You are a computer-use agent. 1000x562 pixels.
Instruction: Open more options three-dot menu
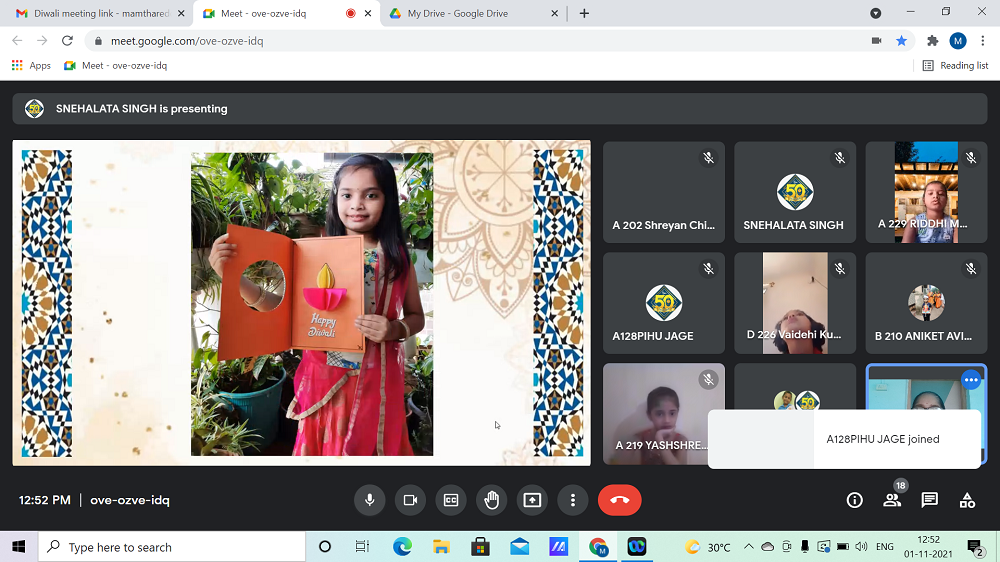573,500
